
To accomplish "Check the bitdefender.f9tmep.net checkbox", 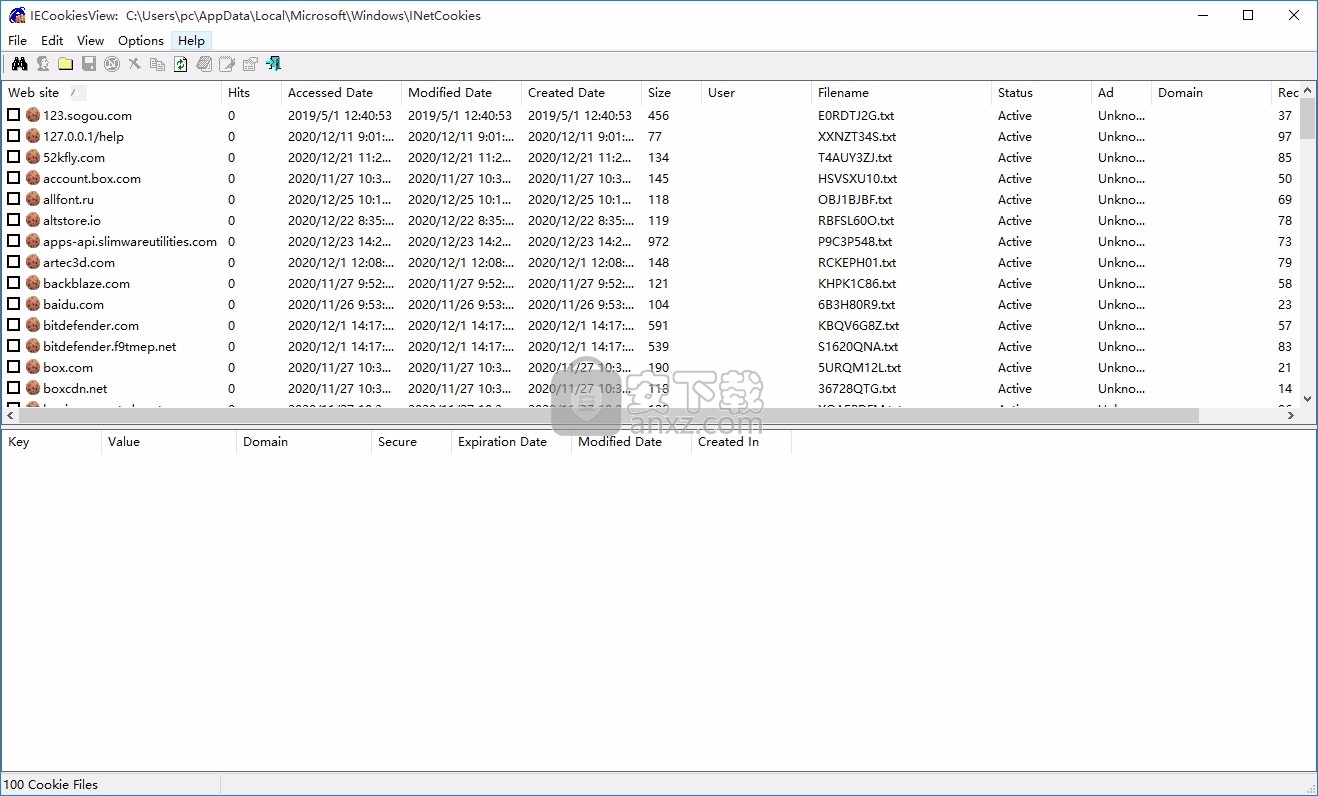I will tap(14, 346).
